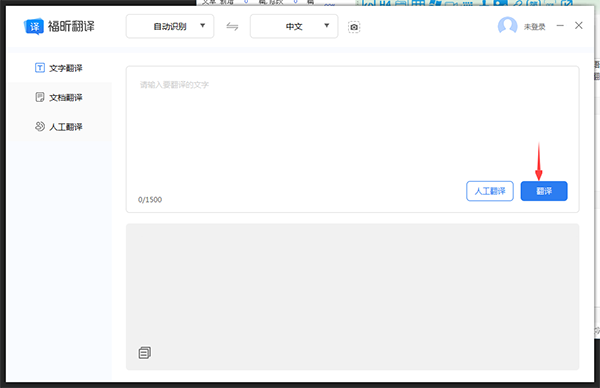
Task: Start screenshot translation with camera icon
Action: point(354,27)
